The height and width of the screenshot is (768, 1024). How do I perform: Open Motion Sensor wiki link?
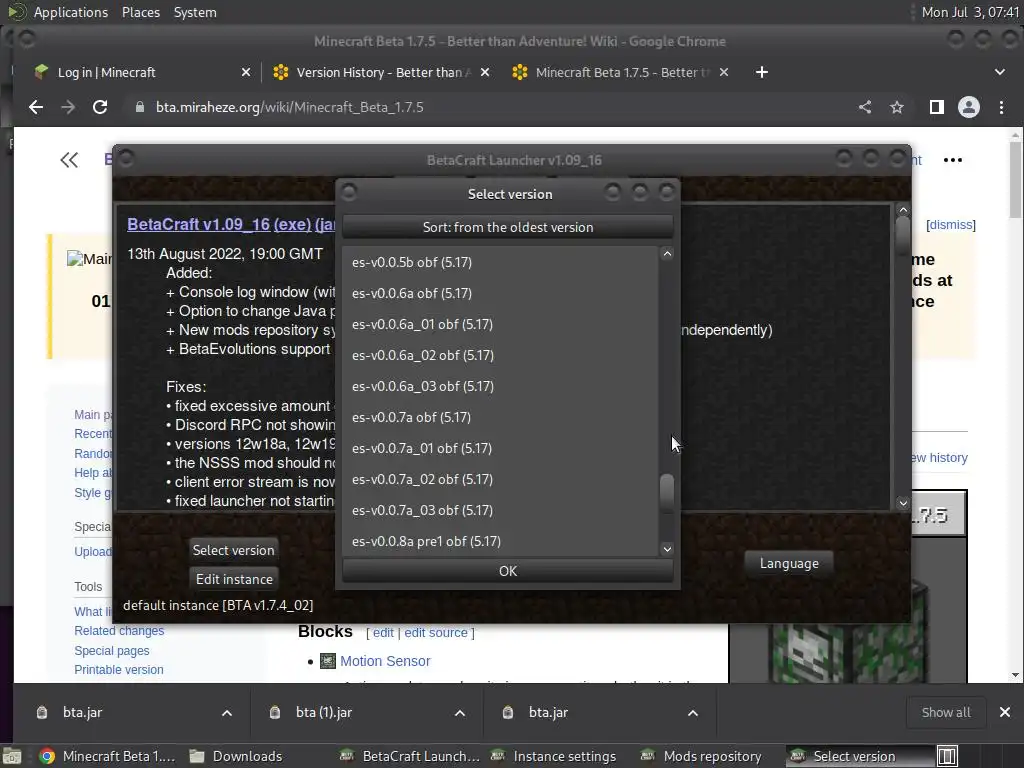coord(385,661)
